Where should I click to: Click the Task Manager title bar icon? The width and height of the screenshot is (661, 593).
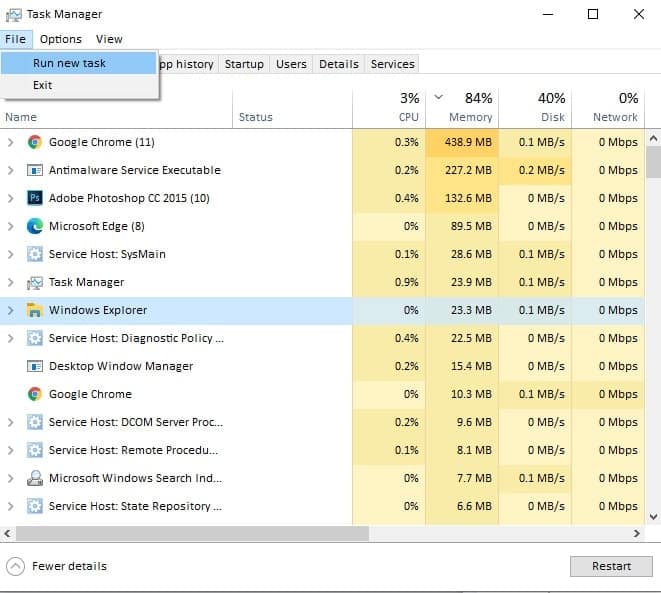(13, 15)
